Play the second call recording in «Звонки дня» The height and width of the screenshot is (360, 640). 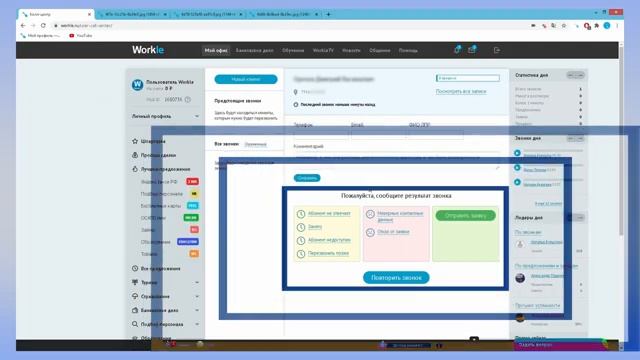tap(517, 168)
